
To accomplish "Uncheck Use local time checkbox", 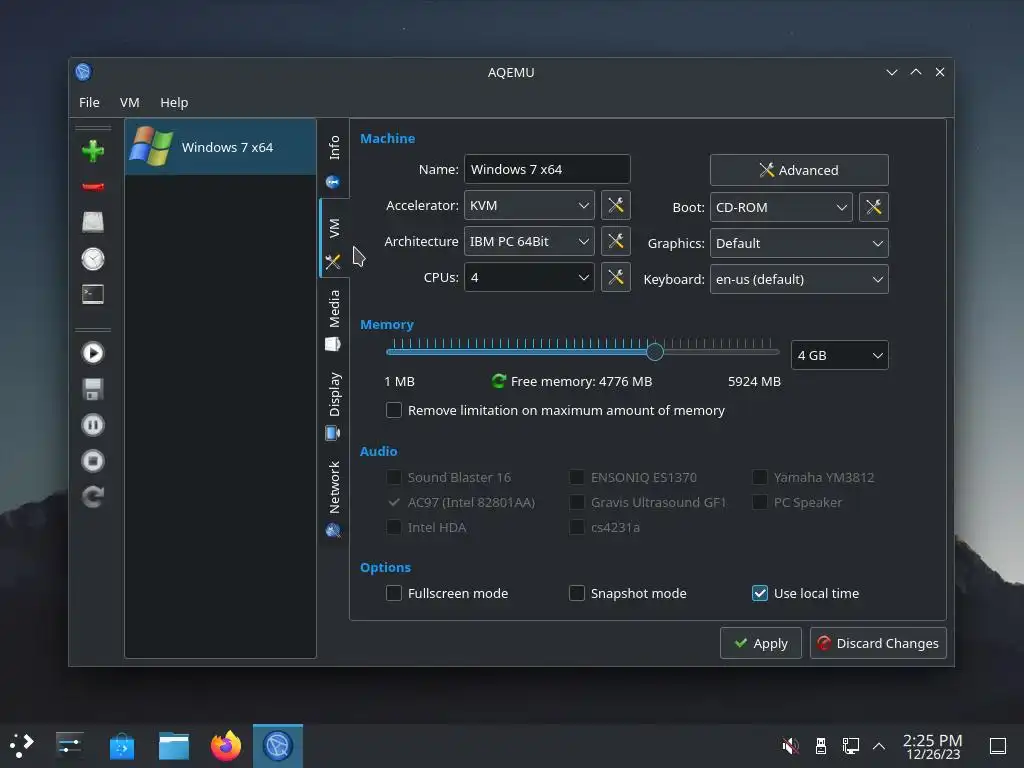I will point(760,593).
